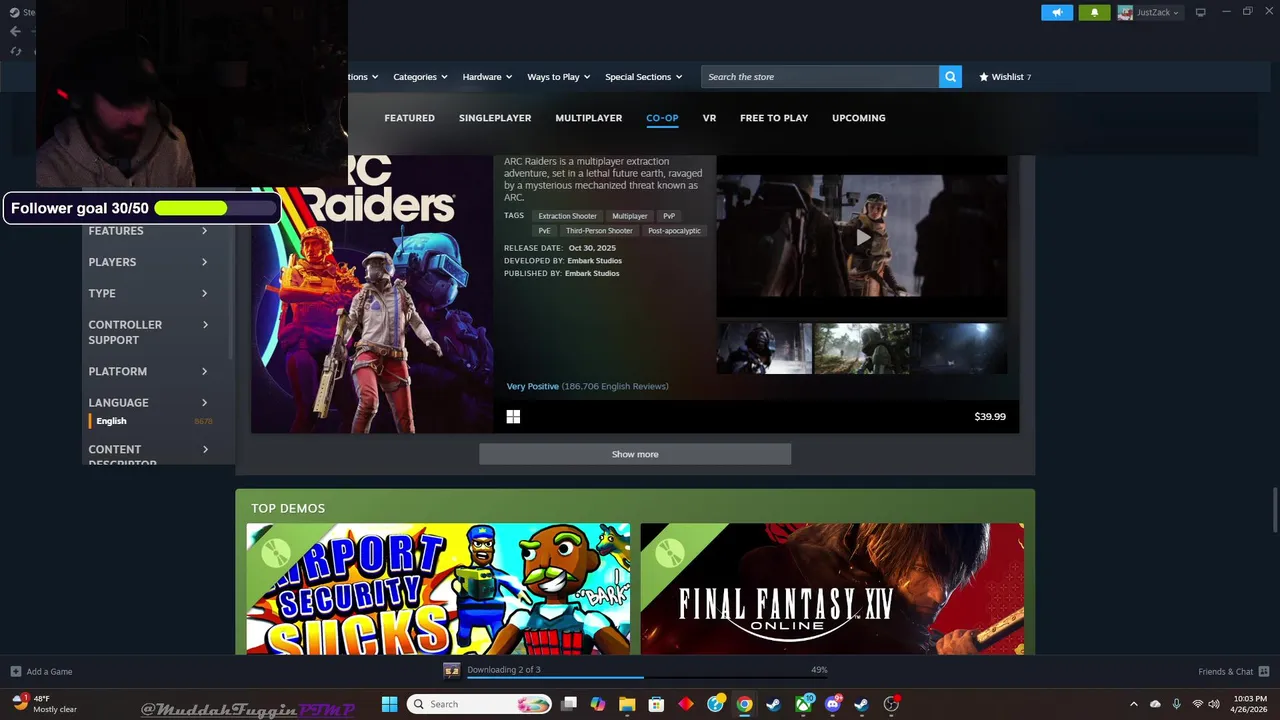Viewport: 1280px width, 720px height.
Task: Click the blue megaphone announcements button
Action: (1057, 12)
